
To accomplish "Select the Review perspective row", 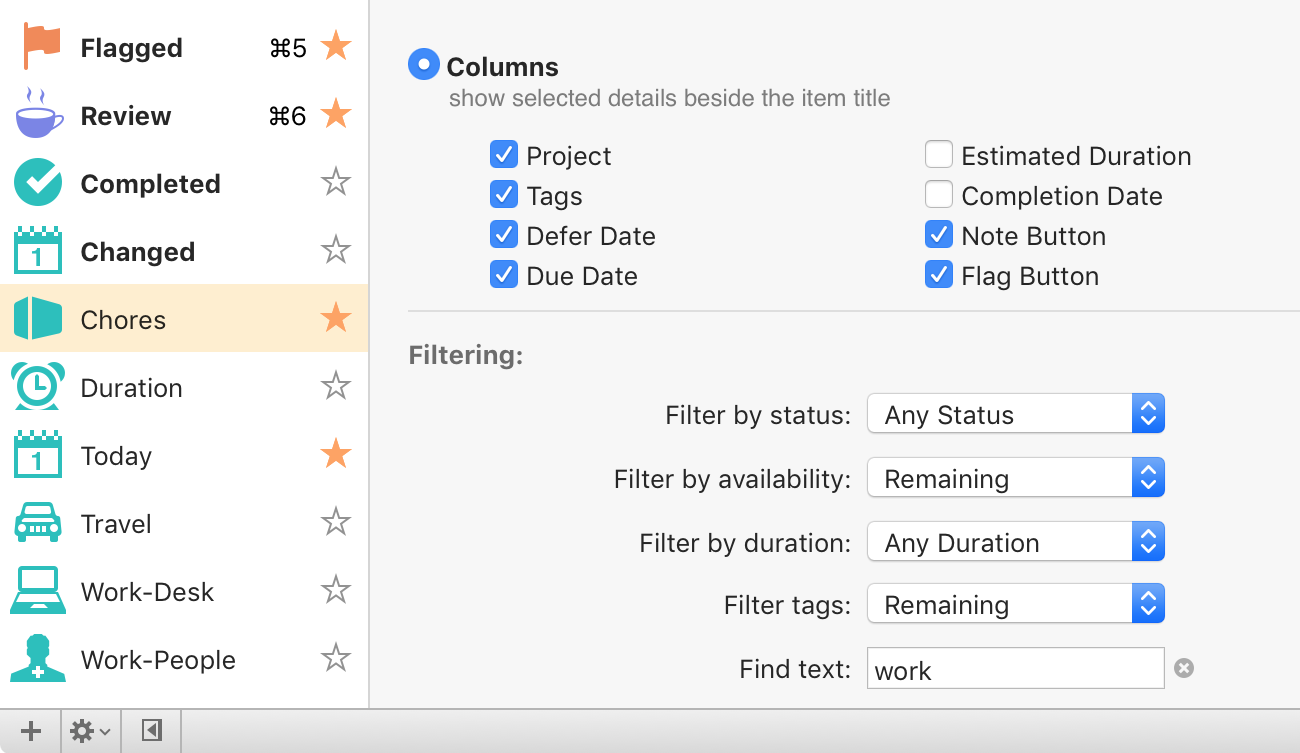I will point(184,115).
